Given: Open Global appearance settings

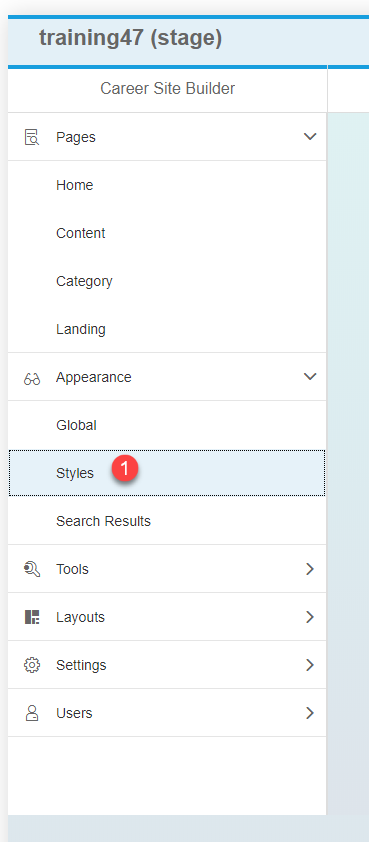Looking at the screenshot, I should pyautogui.click(x=167, y=425).
